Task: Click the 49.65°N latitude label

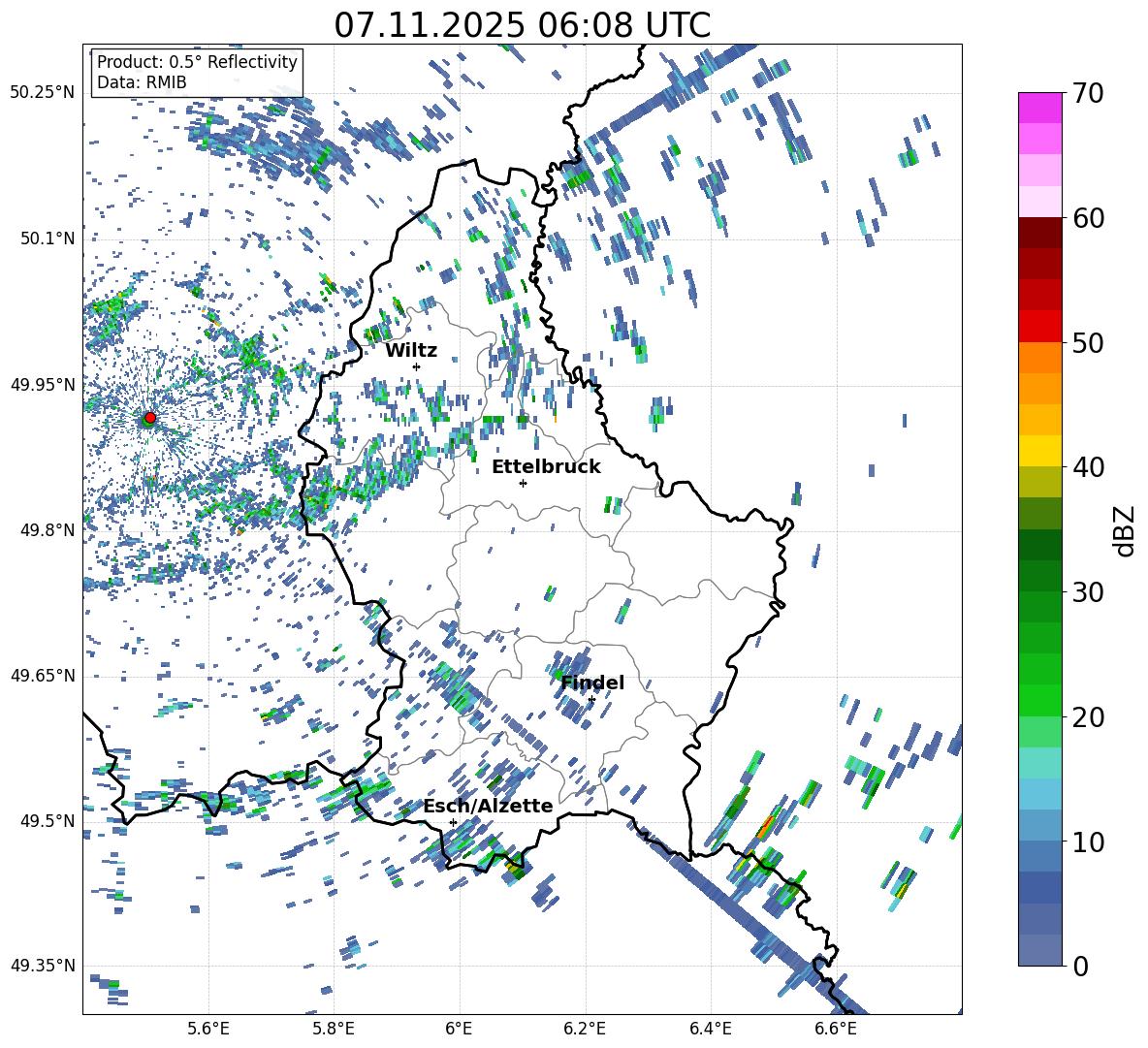Action: 43,675
